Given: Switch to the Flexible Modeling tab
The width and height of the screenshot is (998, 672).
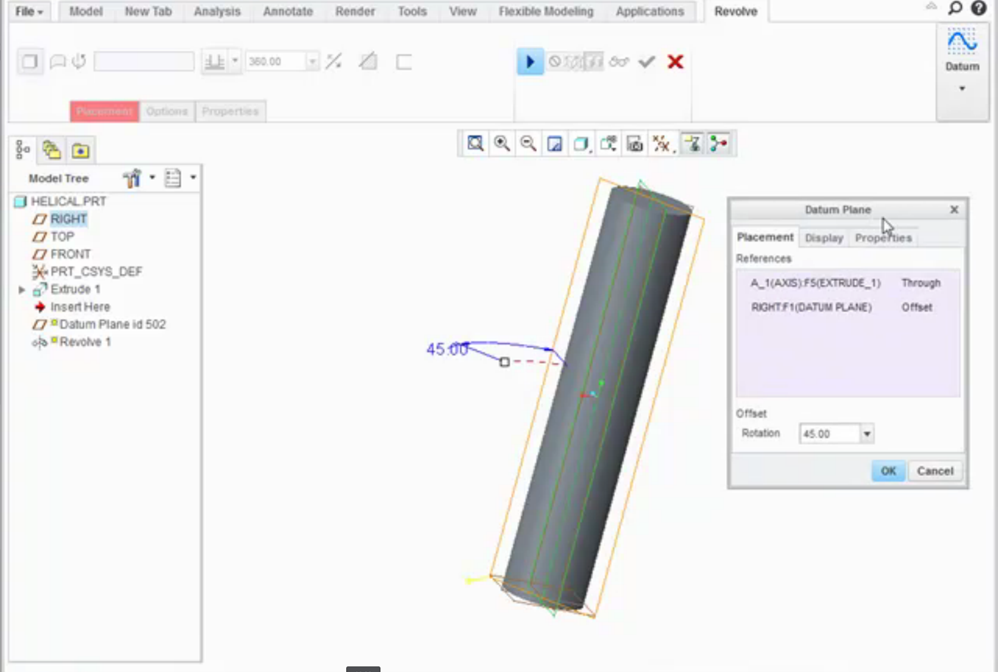Looking at the screenshot, I should (545, 11).
